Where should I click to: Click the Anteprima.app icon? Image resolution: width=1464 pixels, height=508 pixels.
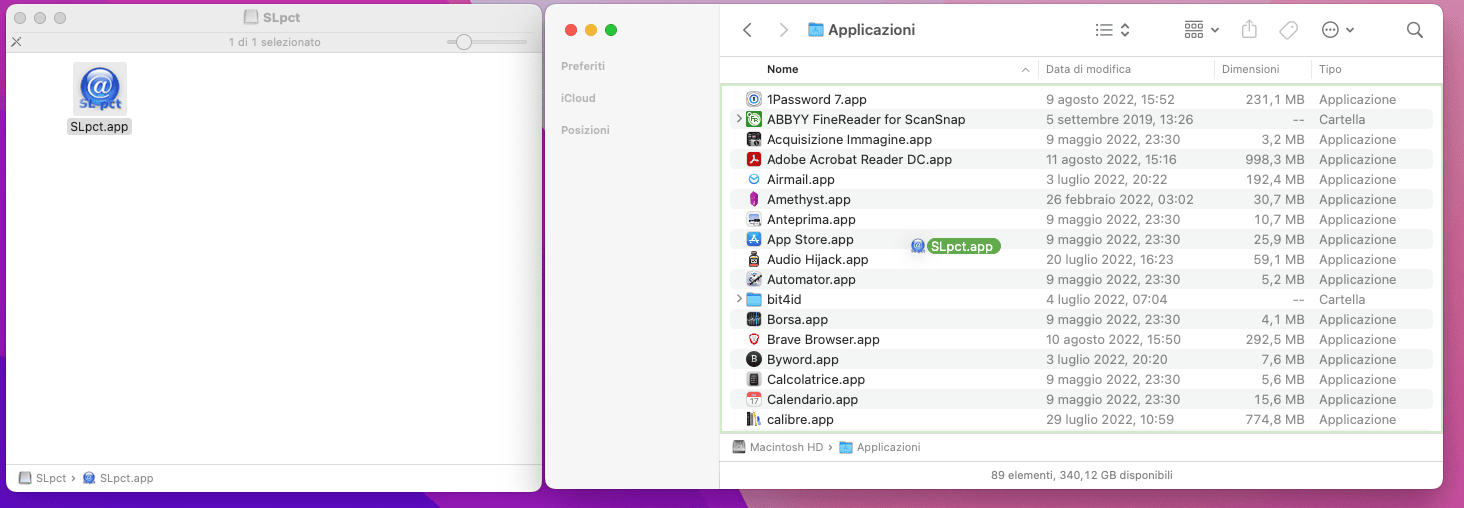pyautogui.click(x=754, y=219)
